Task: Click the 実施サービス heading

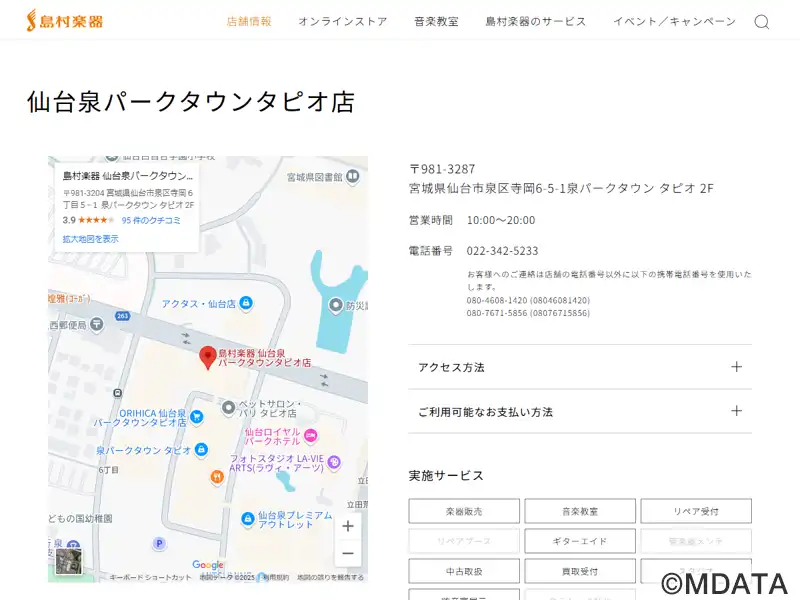Action: [446, 476]
